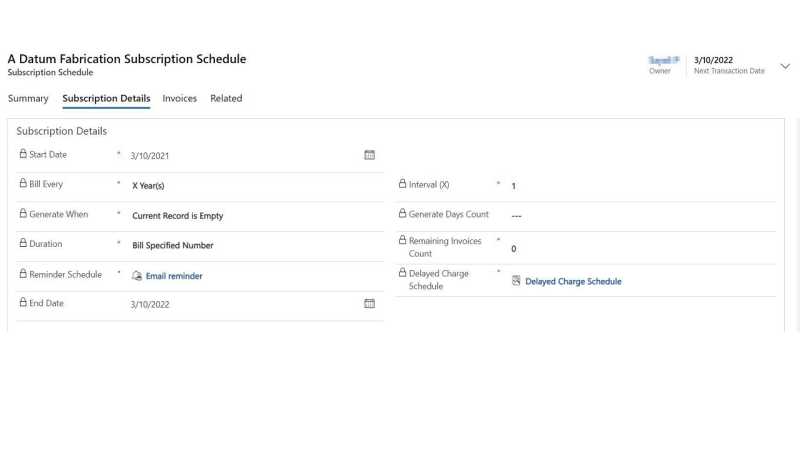Screen dimensions: 800x450
Task: Click the Email reminder lookup icon
Action: (x=137, y=276)
